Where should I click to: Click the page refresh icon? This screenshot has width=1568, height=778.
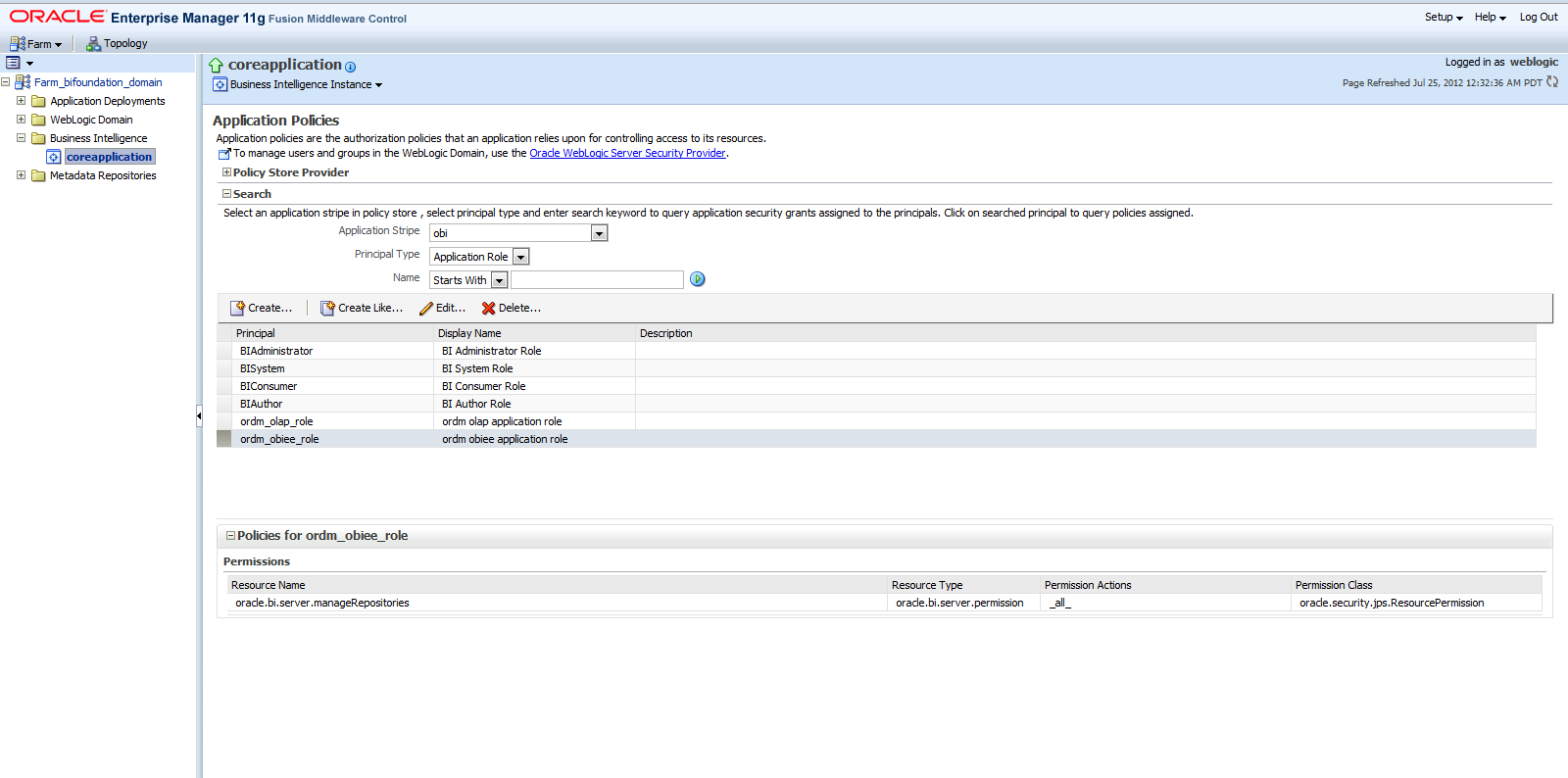pos(1552,82)
